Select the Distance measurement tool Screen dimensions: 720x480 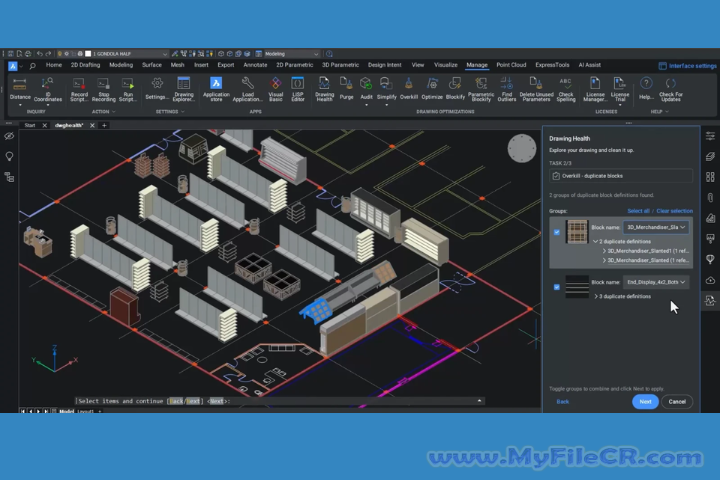click(x=20, y=89)
